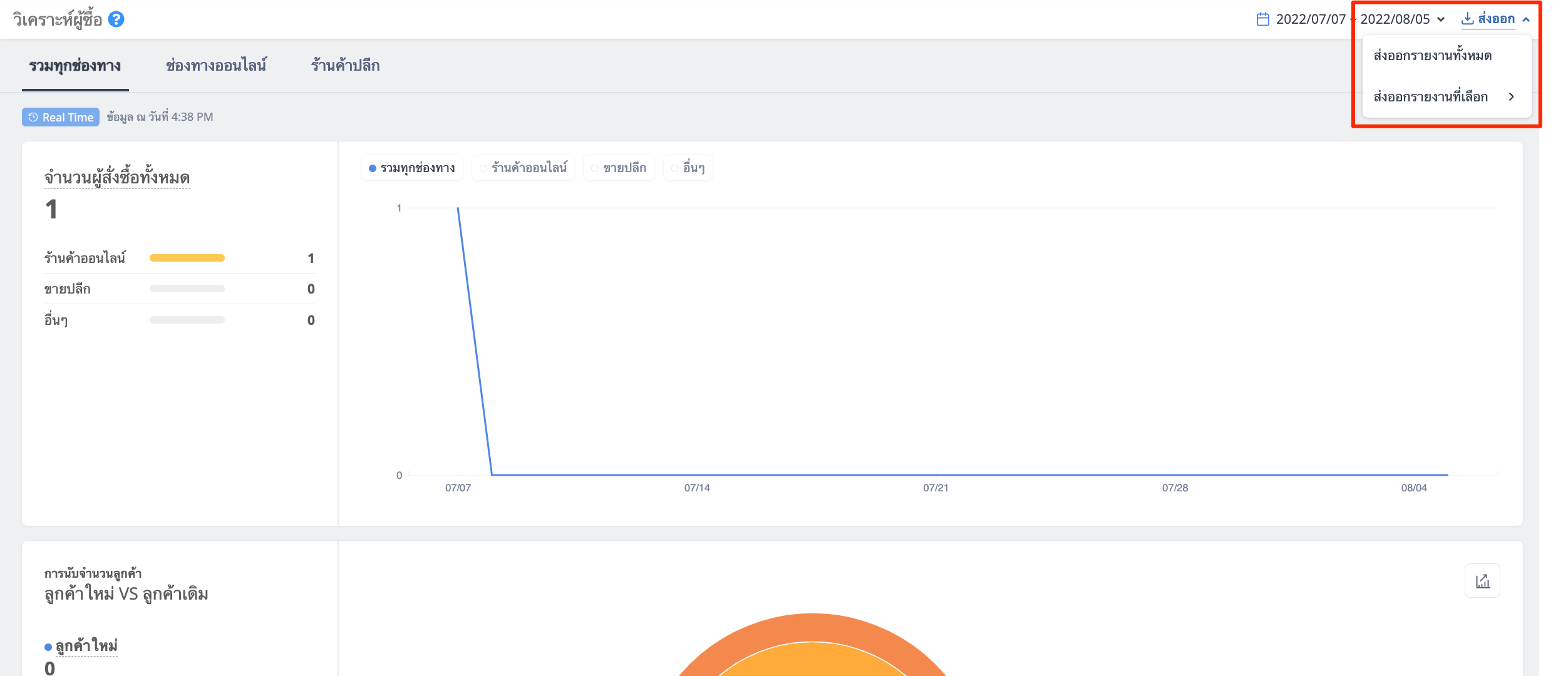
Task: Switch to ช่องทางออนไลน์ tab
Action: (216, 66)
